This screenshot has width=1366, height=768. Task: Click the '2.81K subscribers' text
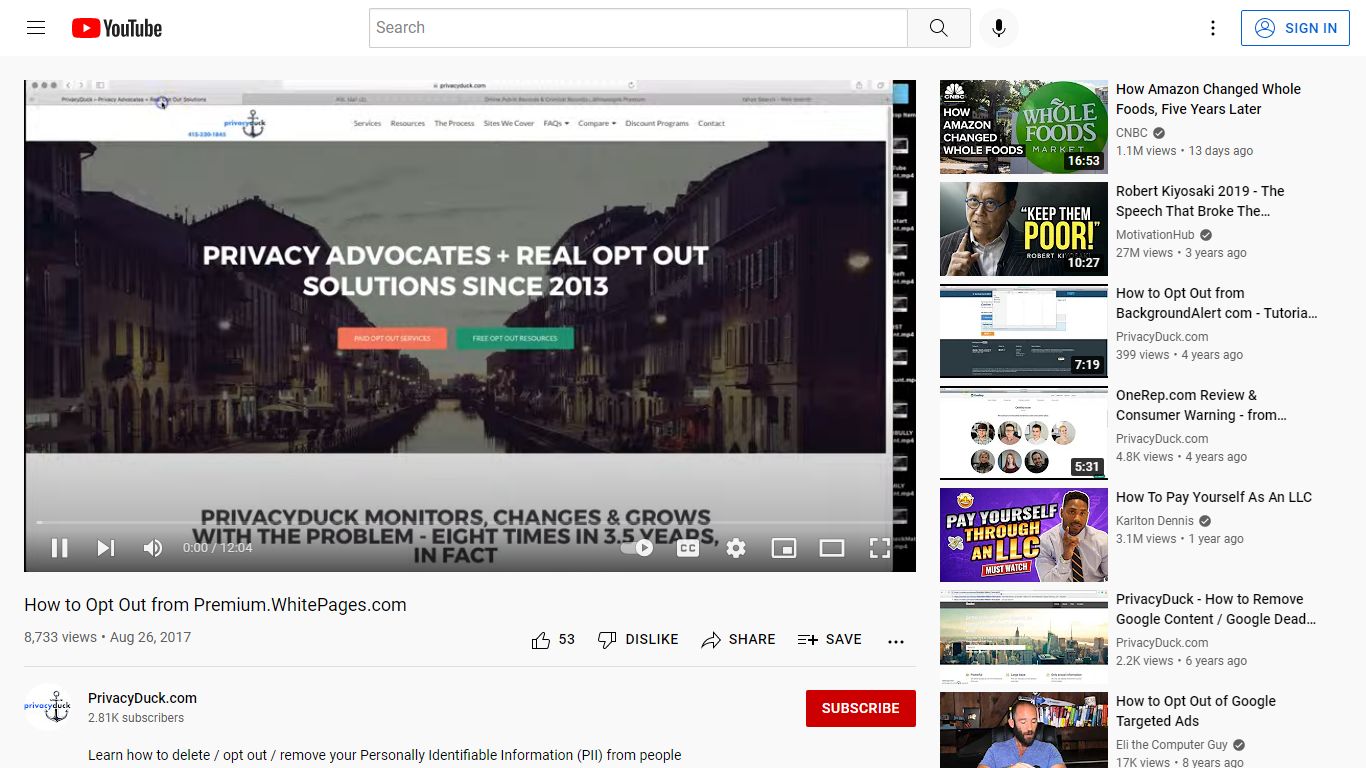(x=136, y=718)
